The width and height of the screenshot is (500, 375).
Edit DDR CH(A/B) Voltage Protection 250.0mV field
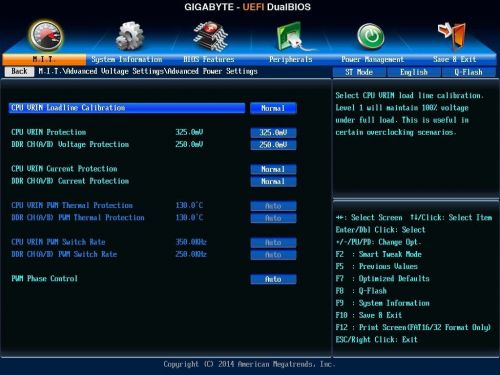(273, 145)
